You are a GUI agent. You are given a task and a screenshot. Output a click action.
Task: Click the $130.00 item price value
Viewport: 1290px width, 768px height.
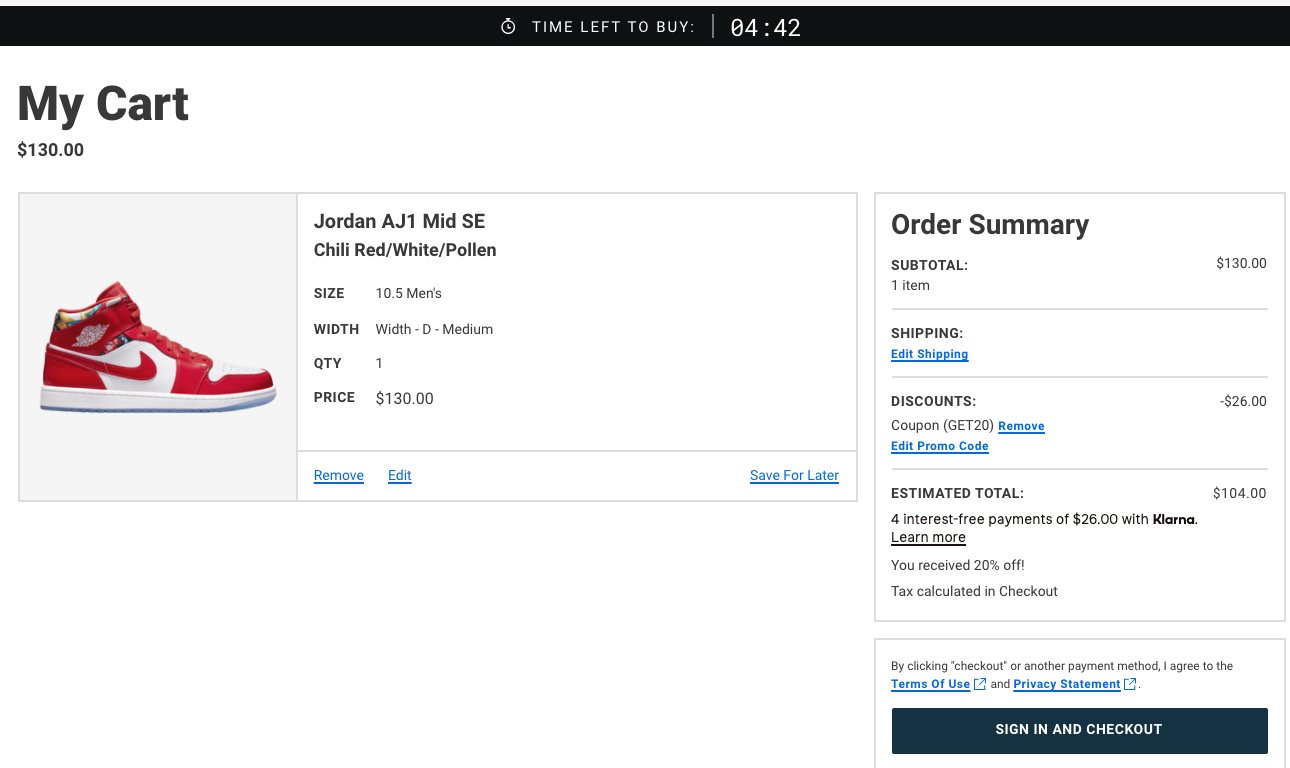click(405, 398)
